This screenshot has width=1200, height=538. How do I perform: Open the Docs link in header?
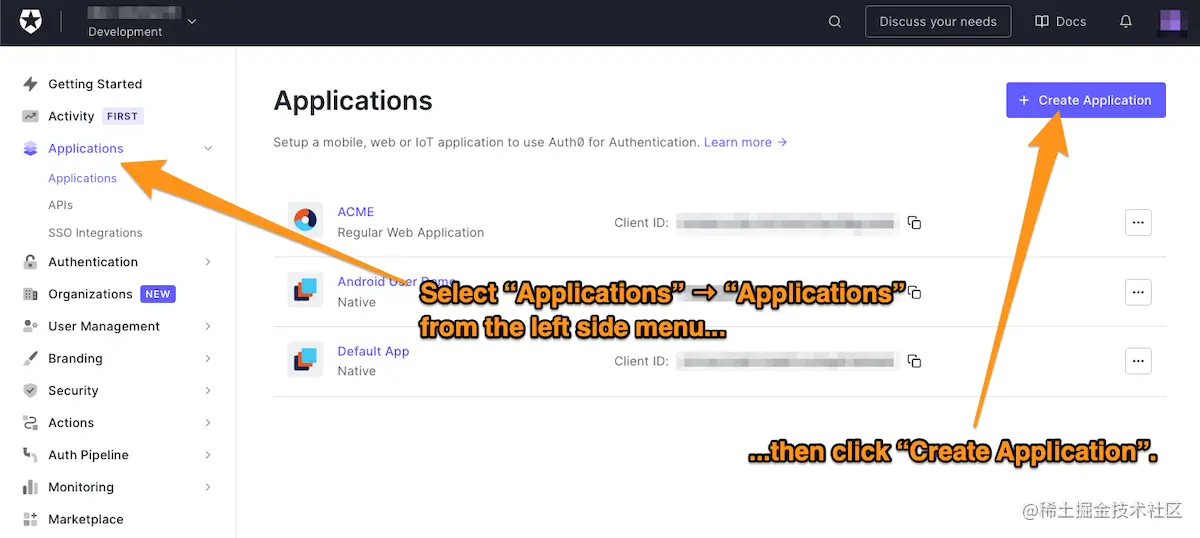click(1060, 21)
